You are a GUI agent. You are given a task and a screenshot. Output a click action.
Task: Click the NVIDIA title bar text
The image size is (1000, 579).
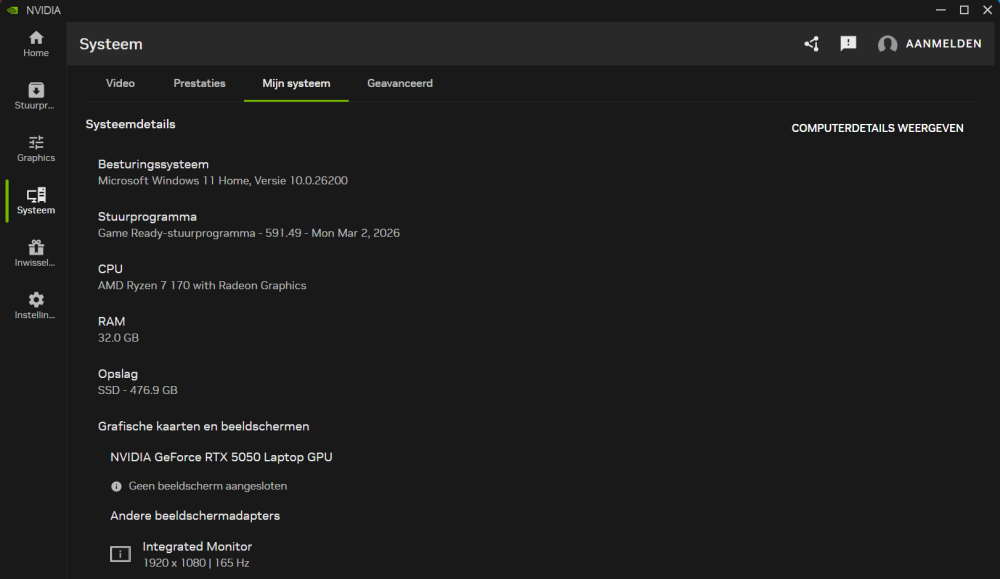click(x=43, y=10)
